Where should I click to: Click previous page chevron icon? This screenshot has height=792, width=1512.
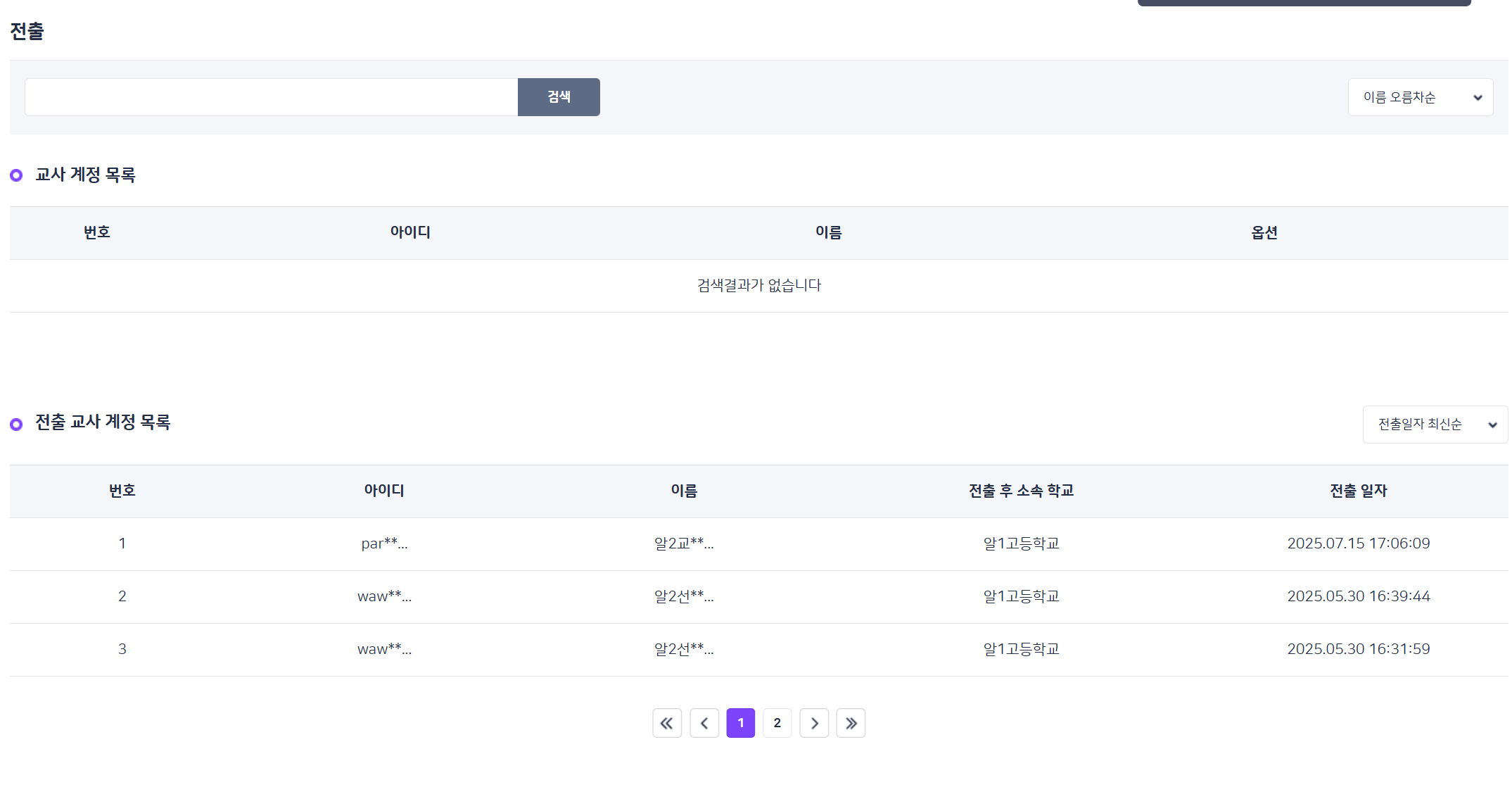pyautogui.click(x=704, y=723)
